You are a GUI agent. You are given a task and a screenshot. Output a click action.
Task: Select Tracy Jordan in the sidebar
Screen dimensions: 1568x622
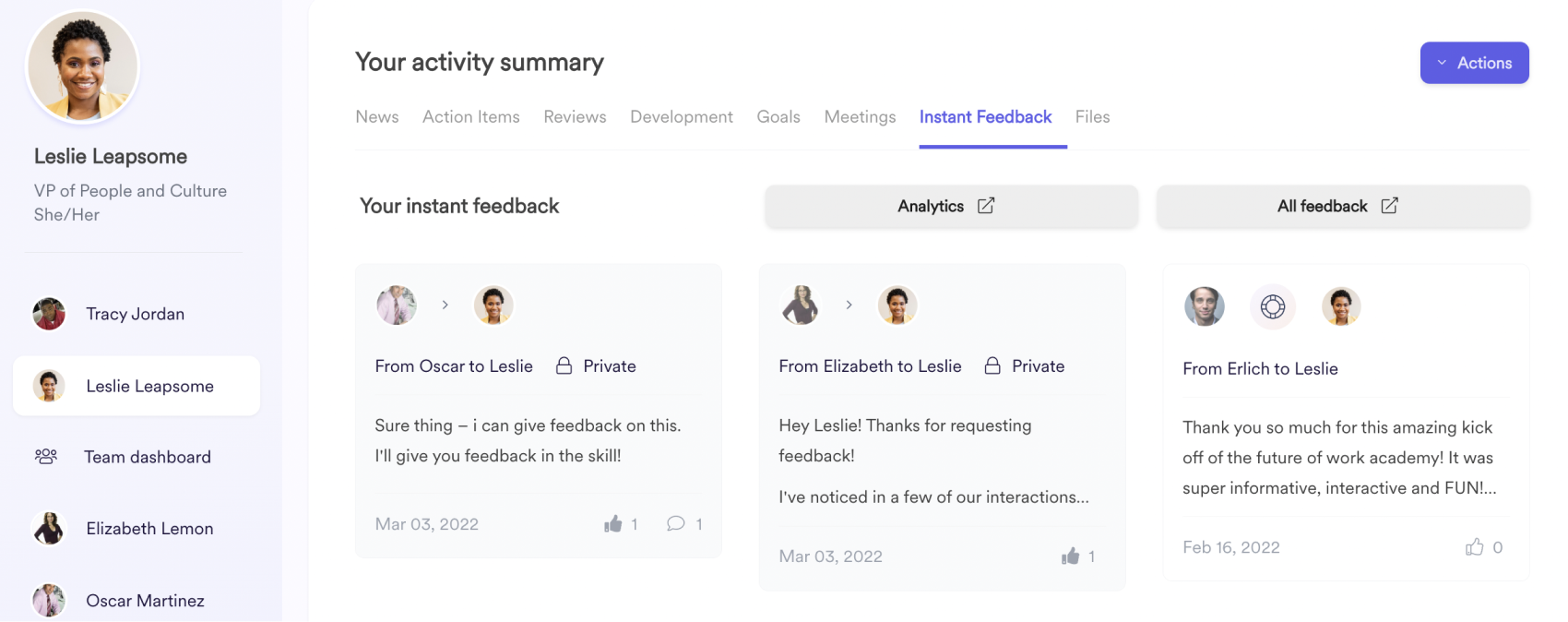click(x=135, y=314)
